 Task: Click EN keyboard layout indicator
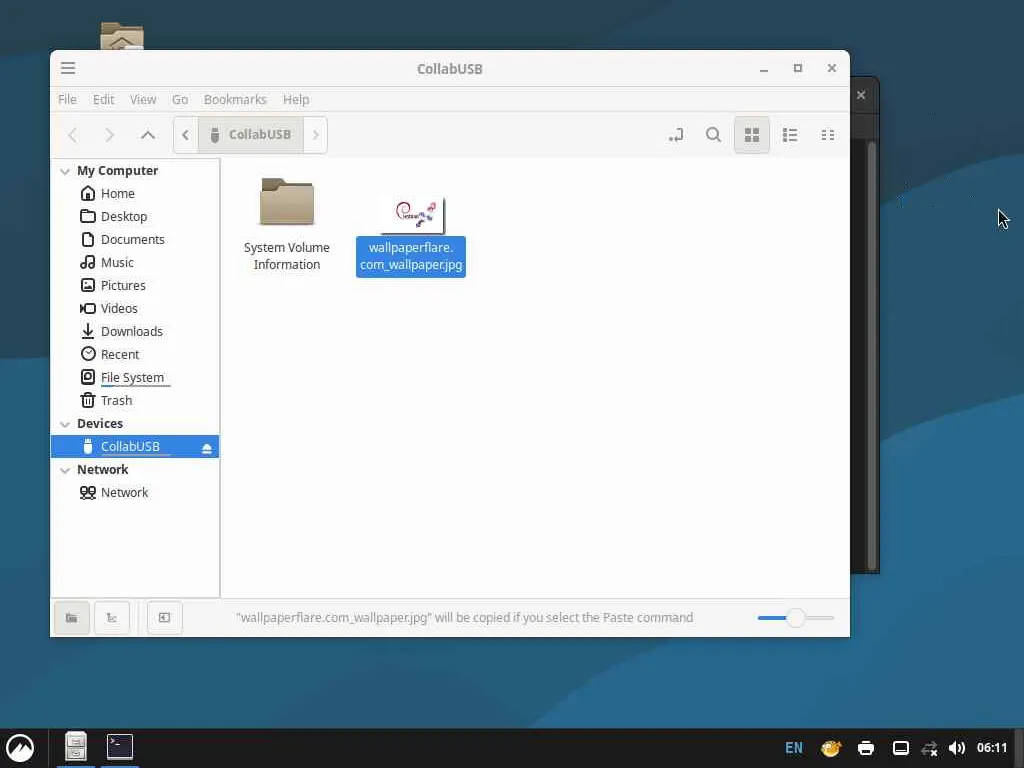pyautogui.click(x=794, y=748)
